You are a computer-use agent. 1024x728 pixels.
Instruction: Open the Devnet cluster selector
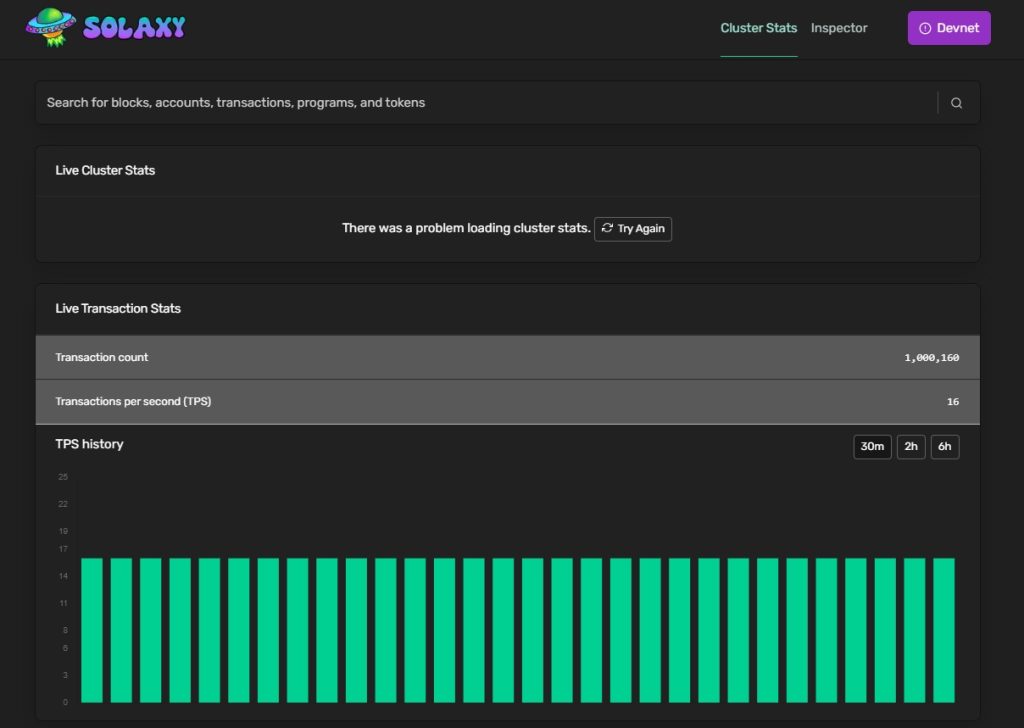pyautogui.click(x=948, y=28)
